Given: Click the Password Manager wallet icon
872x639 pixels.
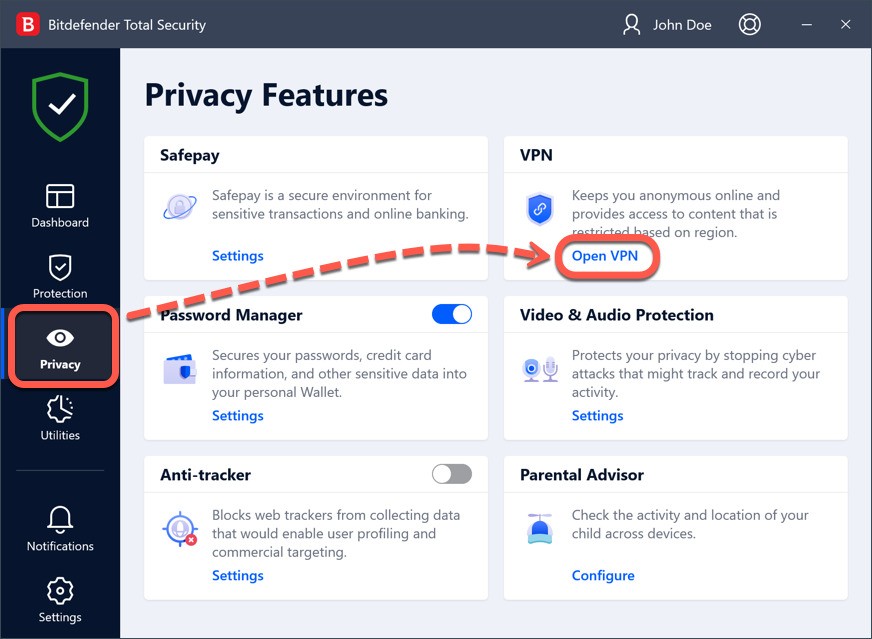Looking at the screenshot, I should [181, 370].
